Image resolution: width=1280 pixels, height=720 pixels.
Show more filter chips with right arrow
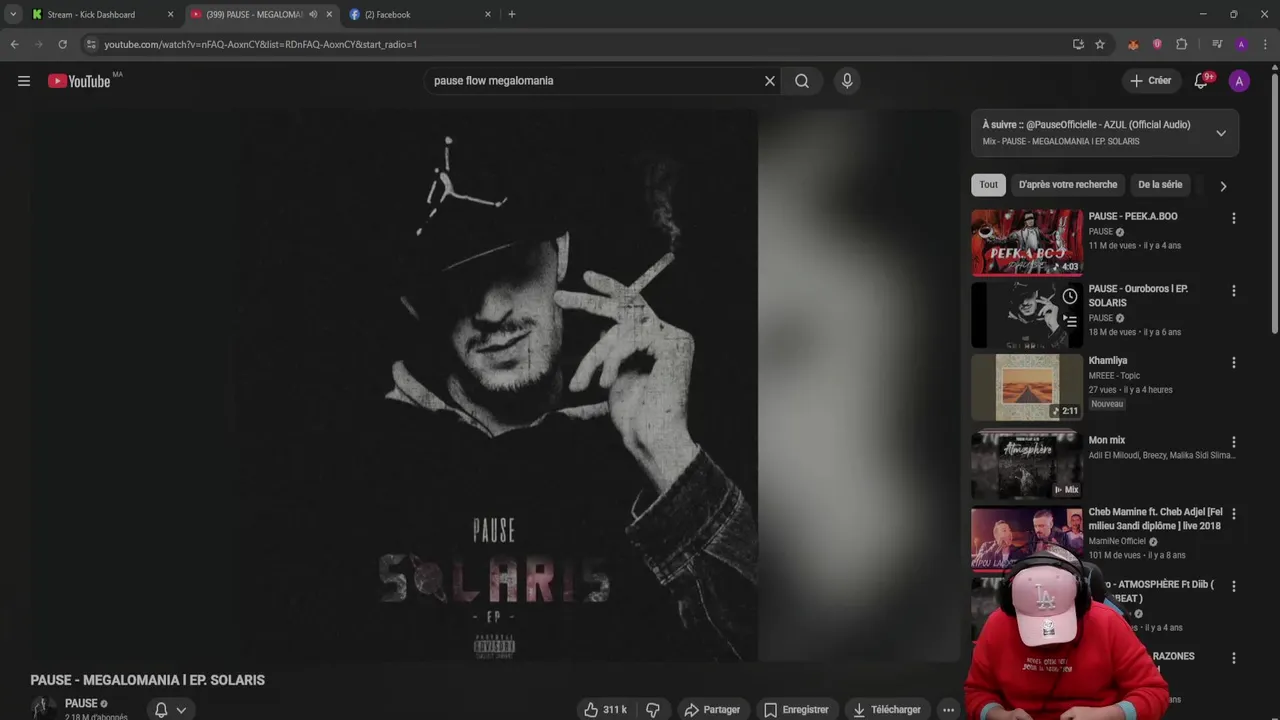[x=1223, y=186]
